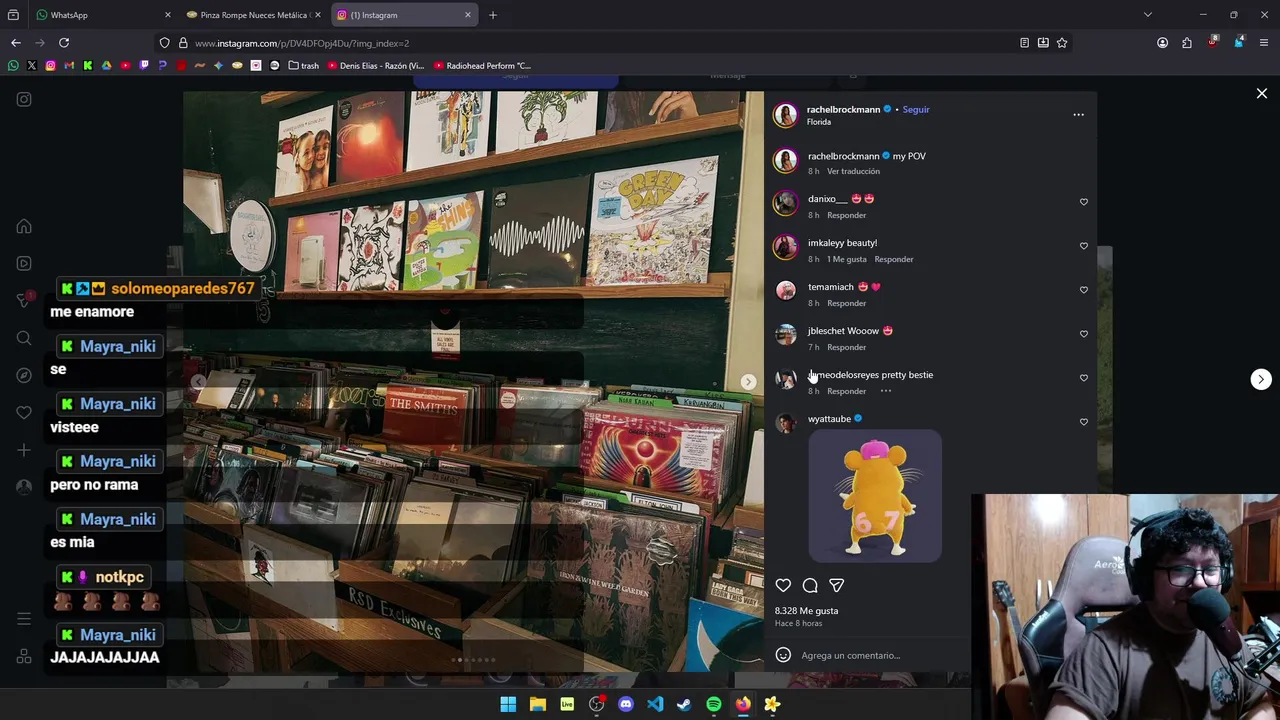Screen dimensions: 1280x720
Task: Select the (1) Instagram tab
Action: point(404,15)
